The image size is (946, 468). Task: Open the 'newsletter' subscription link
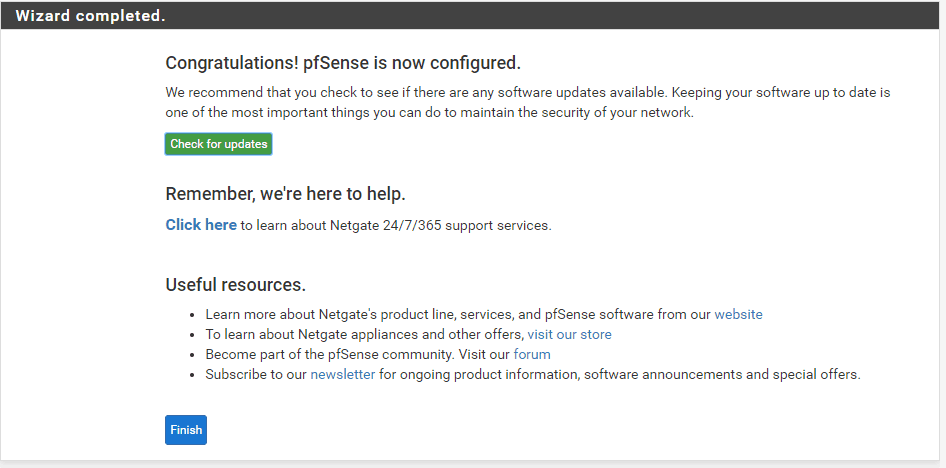343,374
